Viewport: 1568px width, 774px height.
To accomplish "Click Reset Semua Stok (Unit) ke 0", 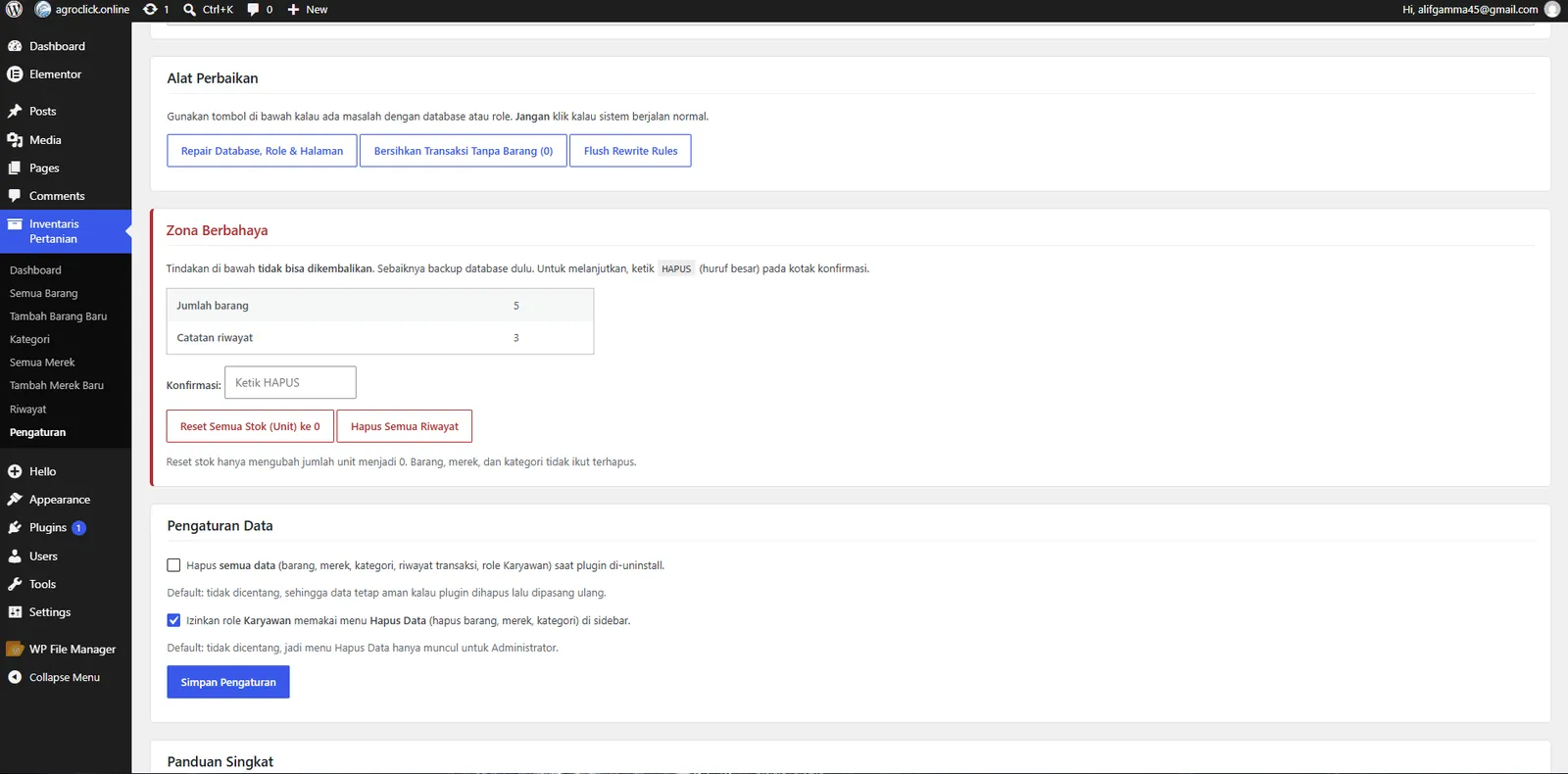I will point(250,426).
